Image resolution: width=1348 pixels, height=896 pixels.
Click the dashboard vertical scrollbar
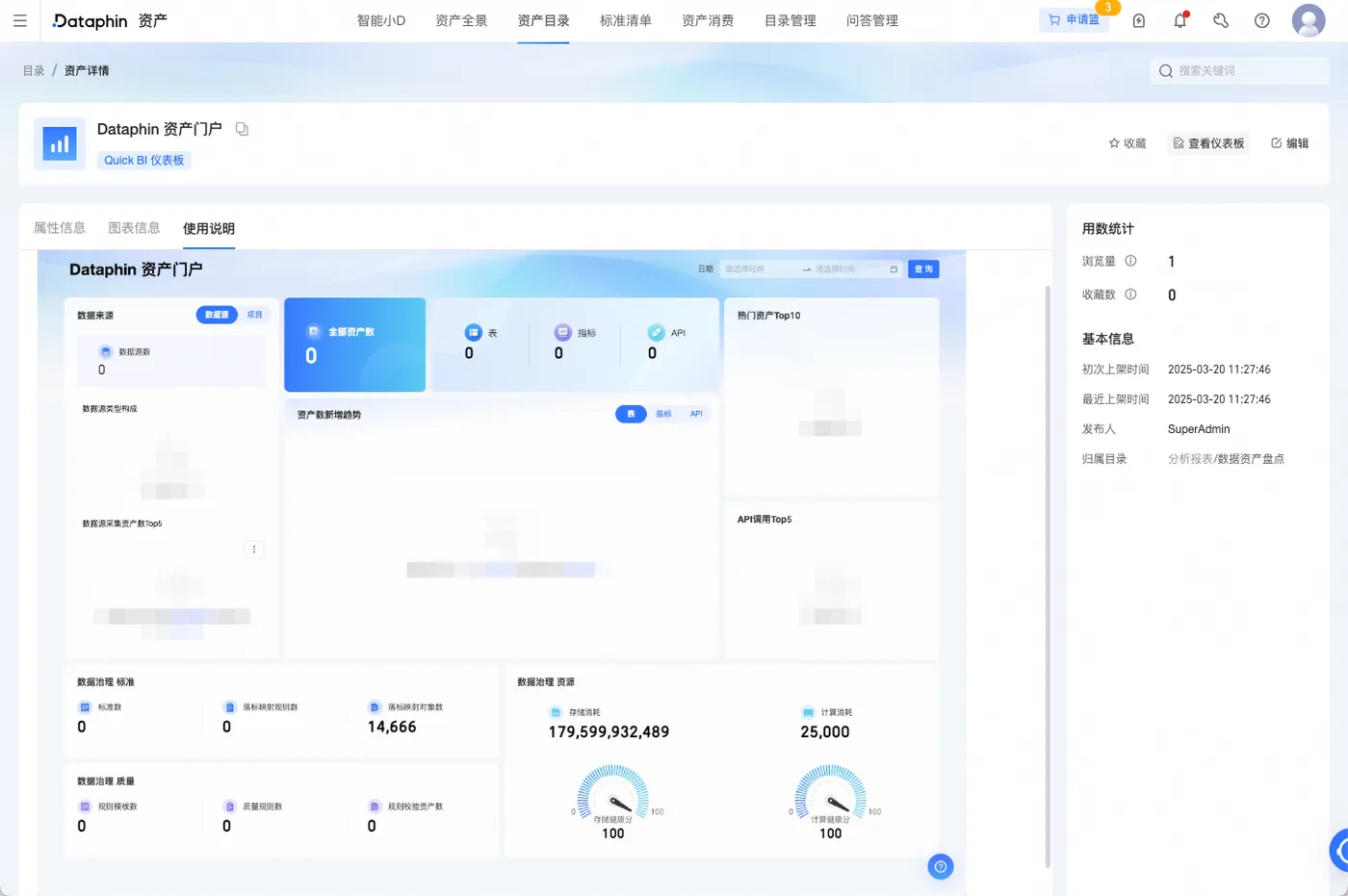click(x=1048, y=576)
